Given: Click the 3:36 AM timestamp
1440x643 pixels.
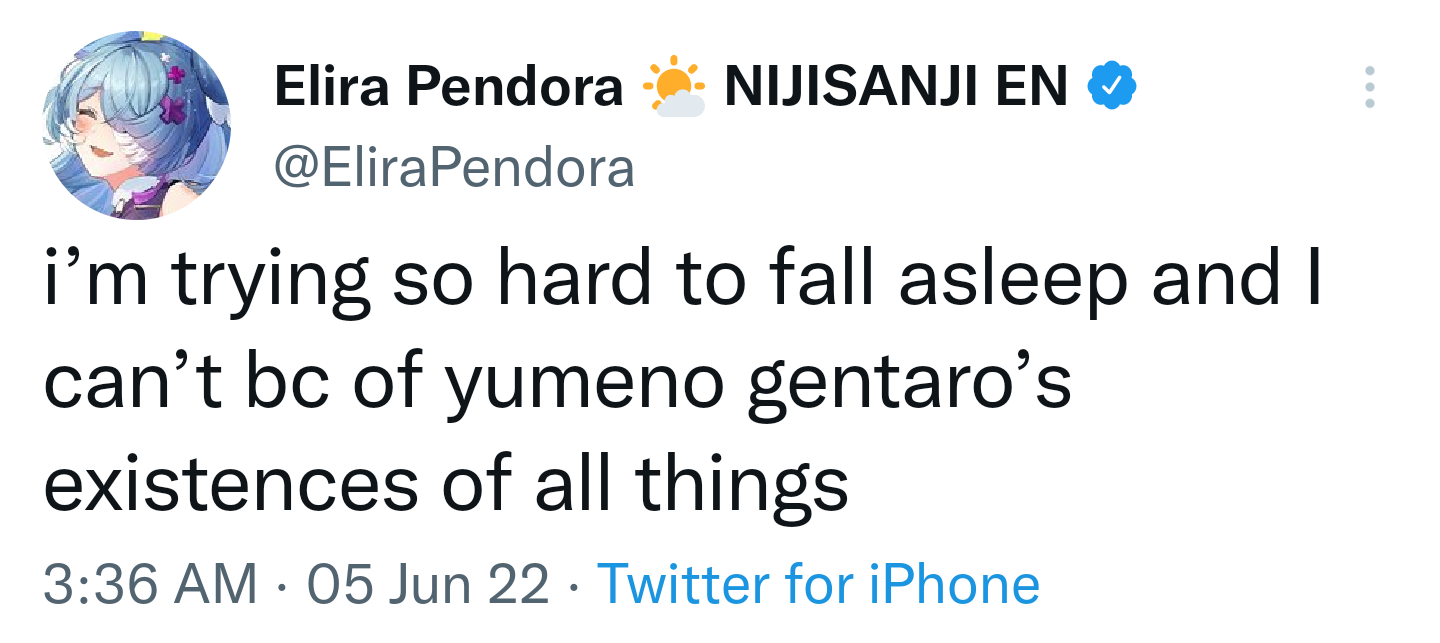Looking at the screenshot, I should pos(150,584).
